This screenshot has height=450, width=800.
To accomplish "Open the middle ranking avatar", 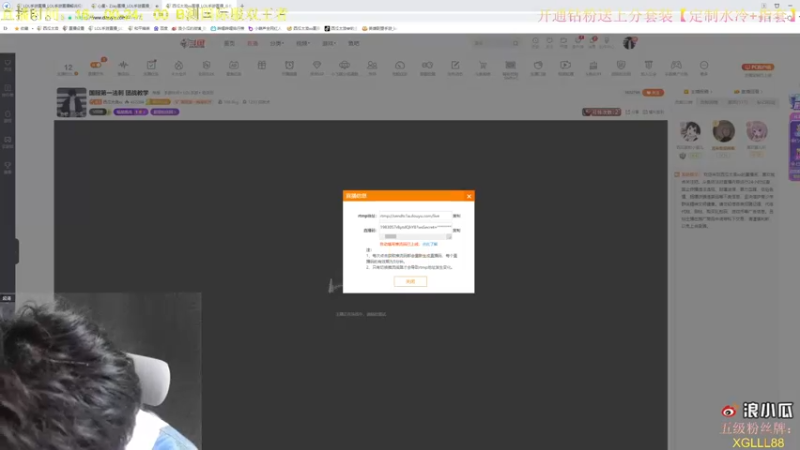I will (x=723, y=131).
